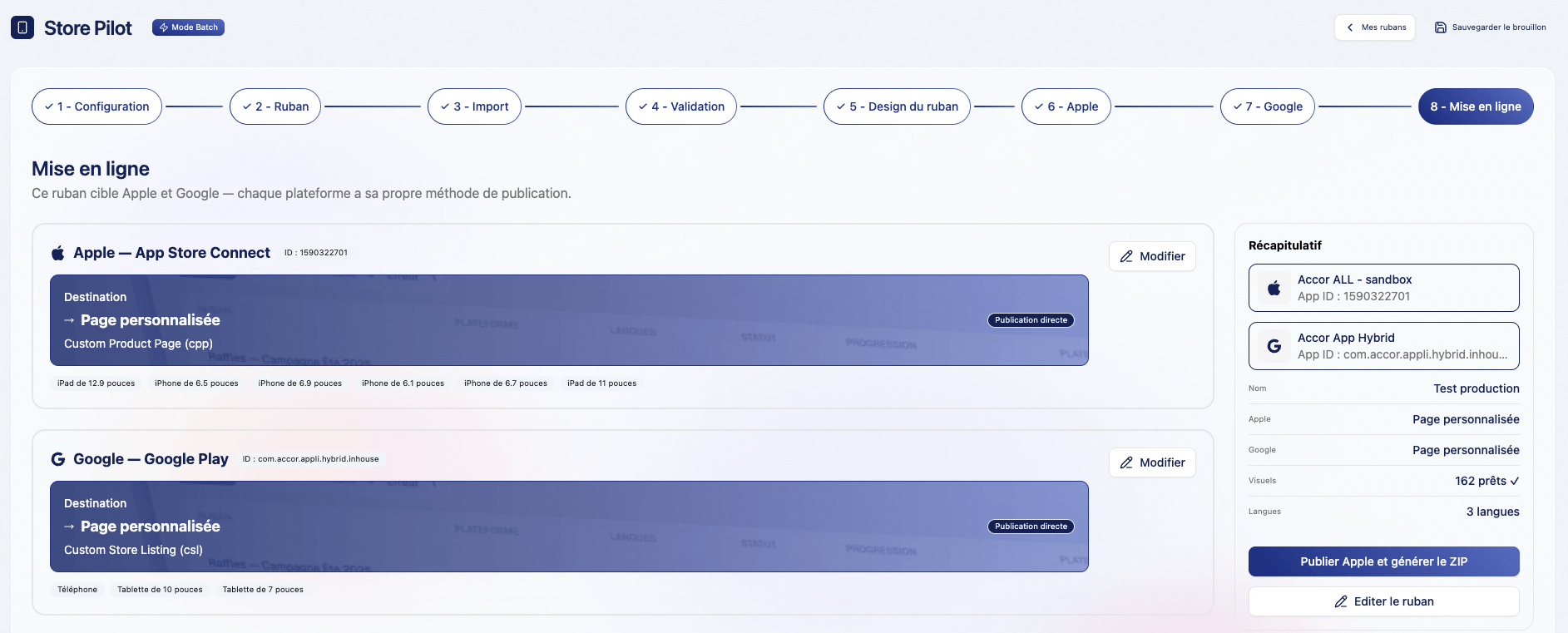Click the Apple destination Page personnalisée banner
This screenshot has height=633, width=1568.
569,320
